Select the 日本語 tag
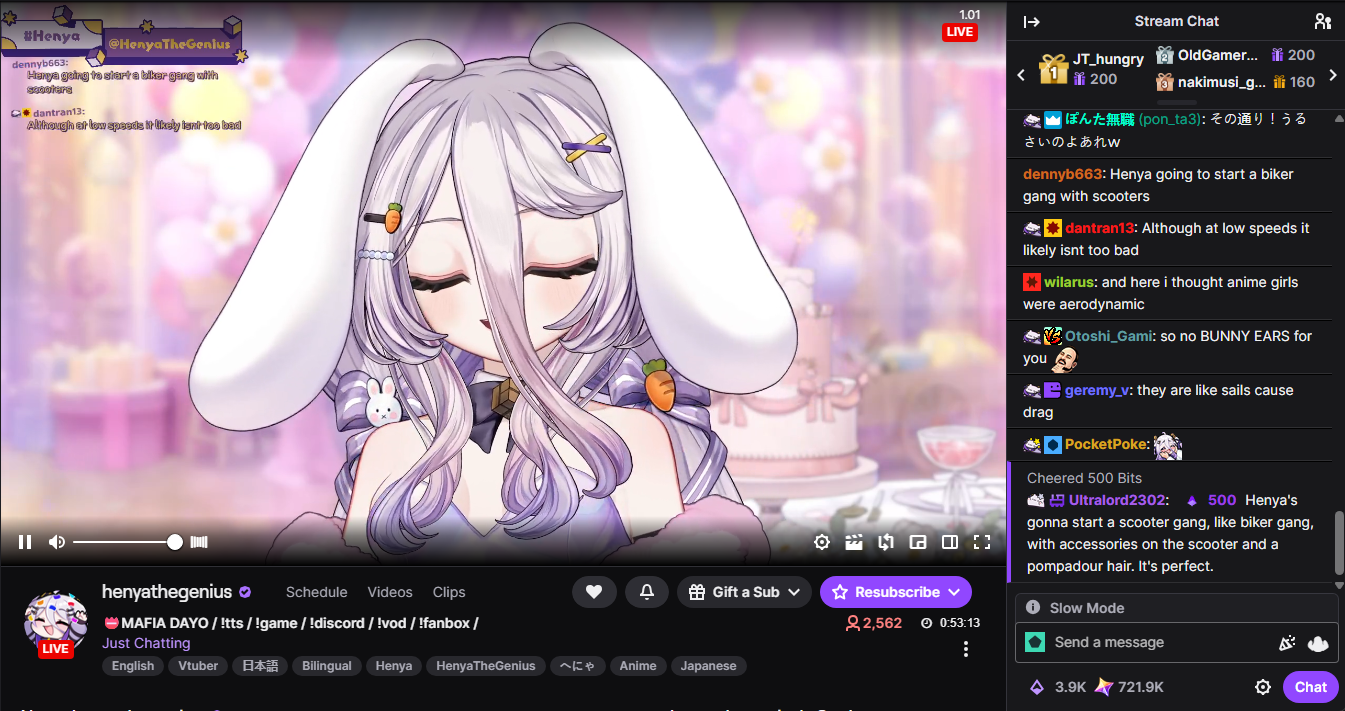The height and width of the screenshot is (711, 1345). tap(260, 666)
